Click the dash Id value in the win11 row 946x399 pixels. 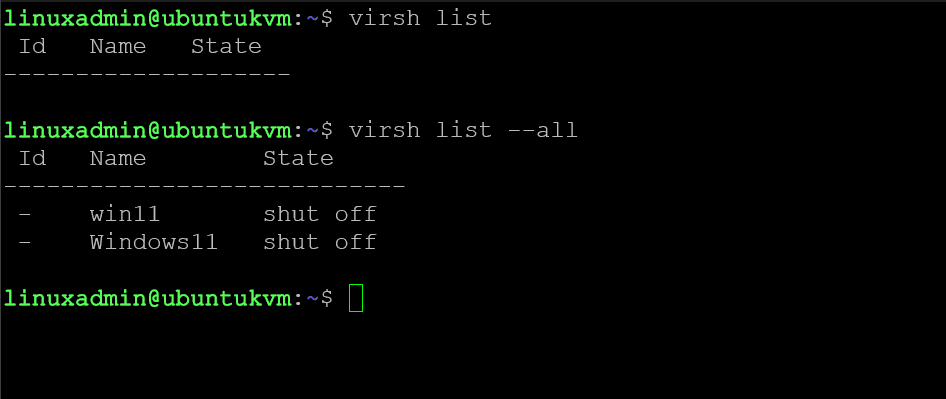(25, 214)
